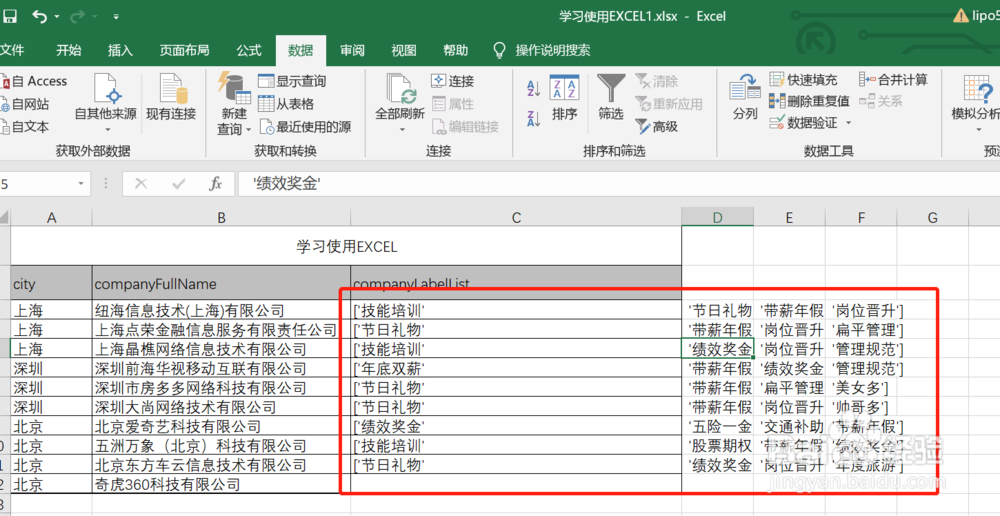
Task: Switch to the 帮助 ribbon tab
Action: click(x=455, y=50)
